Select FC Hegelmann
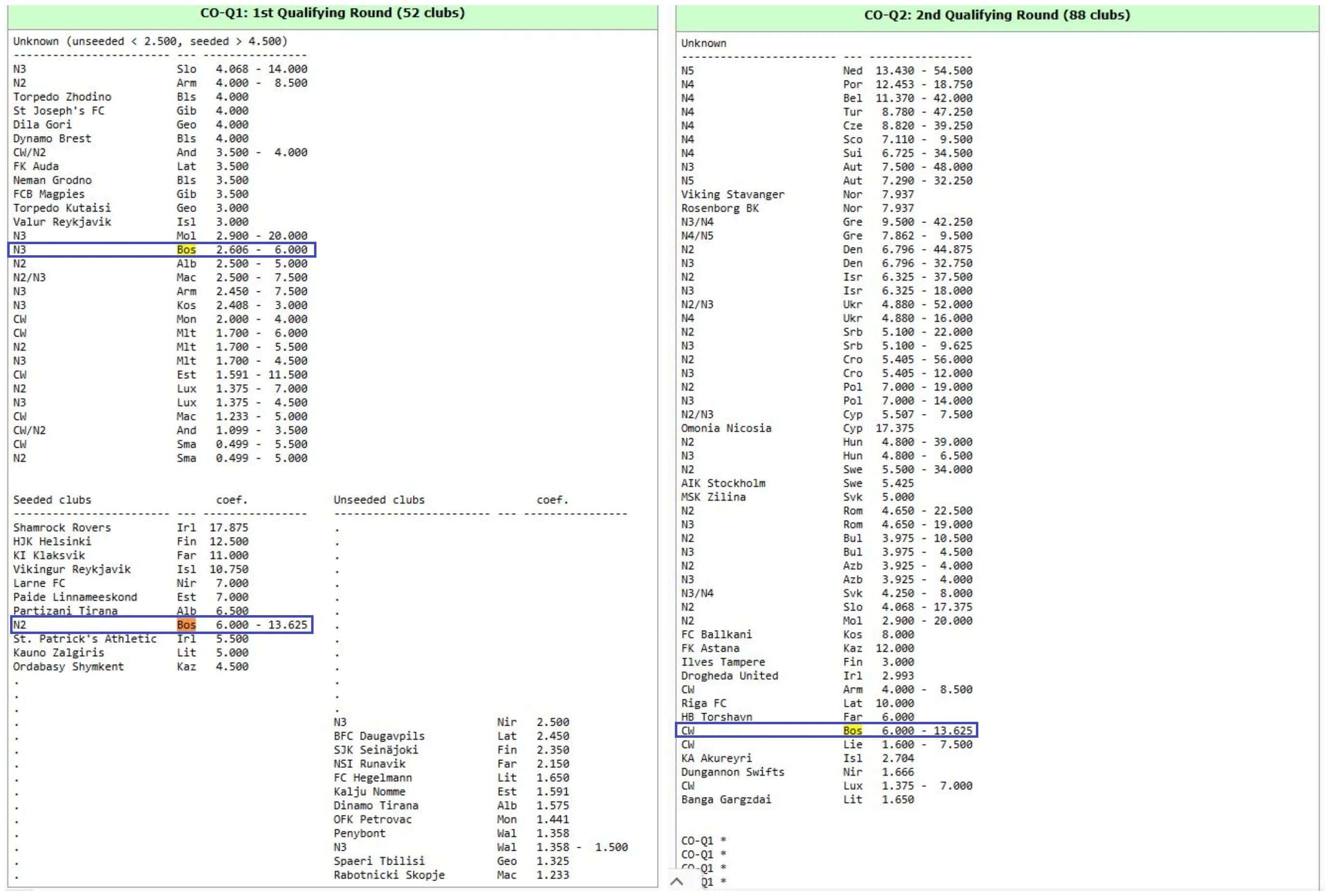This screenshot has width=1330, height=896. click(x=372, y=778)
